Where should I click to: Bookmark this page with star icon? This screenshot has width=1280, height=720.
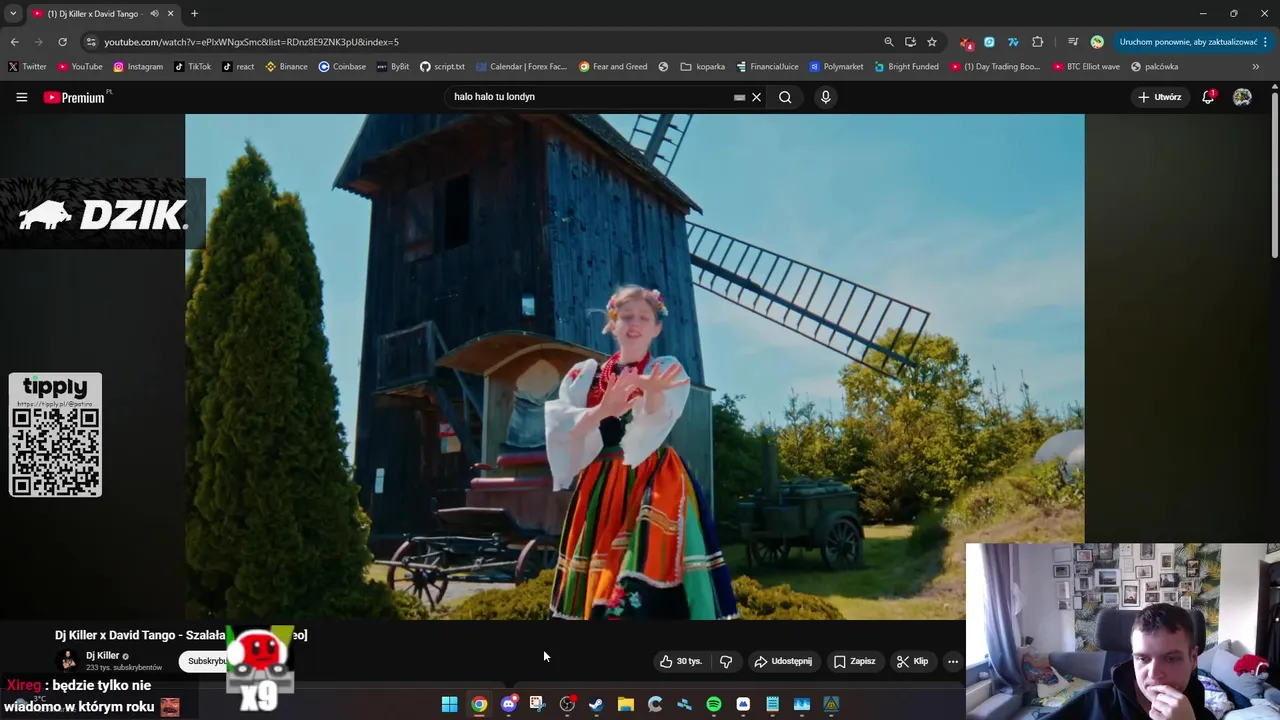[x=932, y=42]
